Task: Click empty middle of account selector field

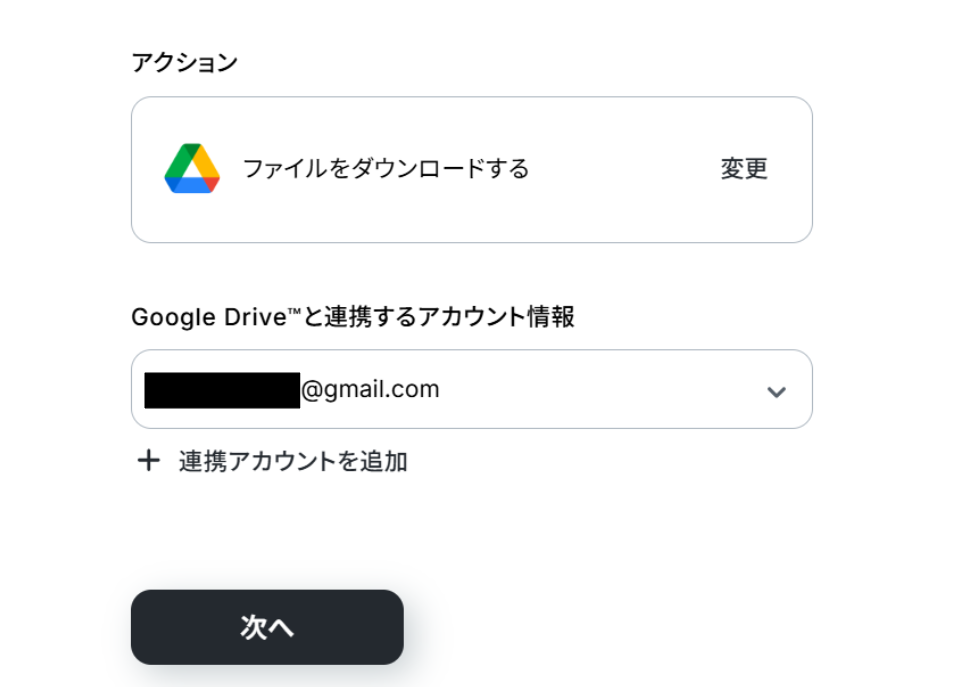Action: click(x=600, y=389)
